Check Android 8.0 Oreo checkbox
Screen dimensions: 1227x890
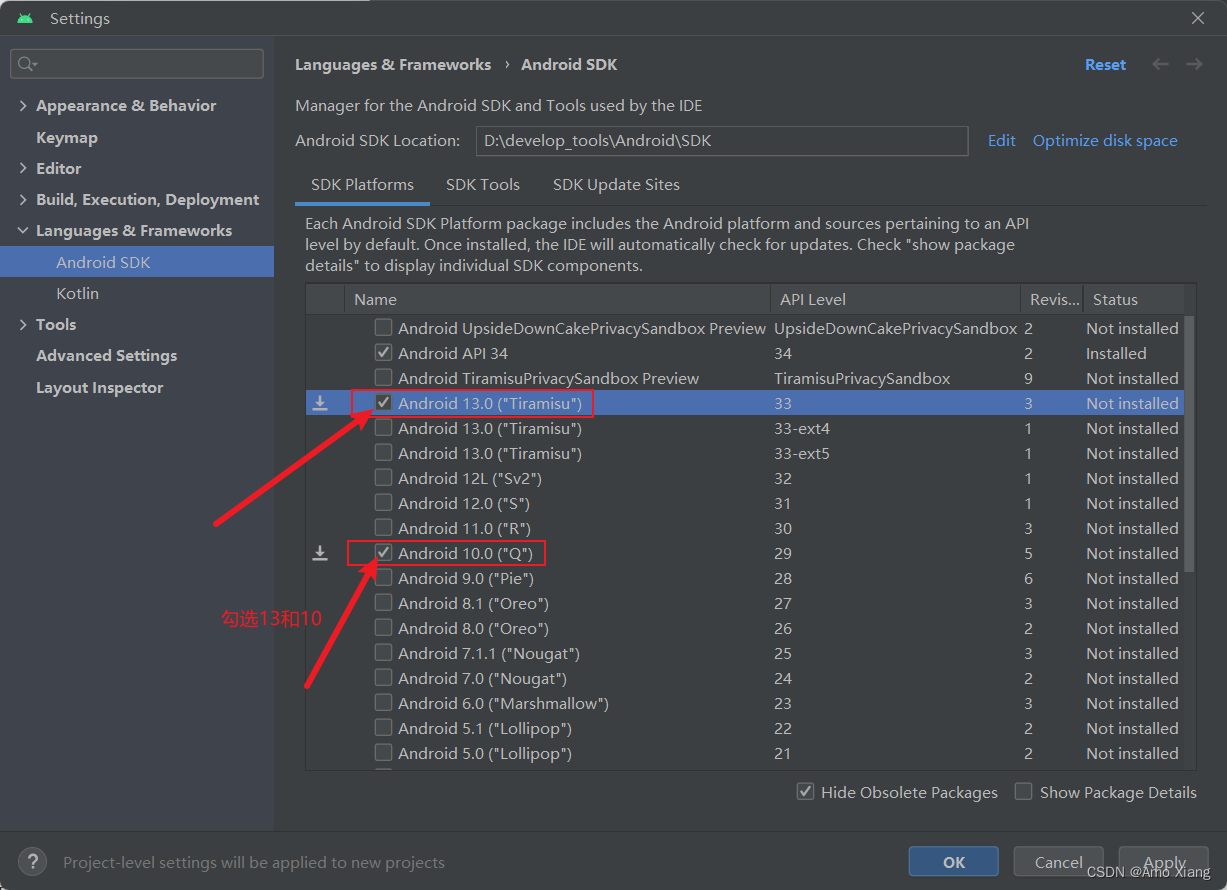pyautogui.click(x=383, y=628)
